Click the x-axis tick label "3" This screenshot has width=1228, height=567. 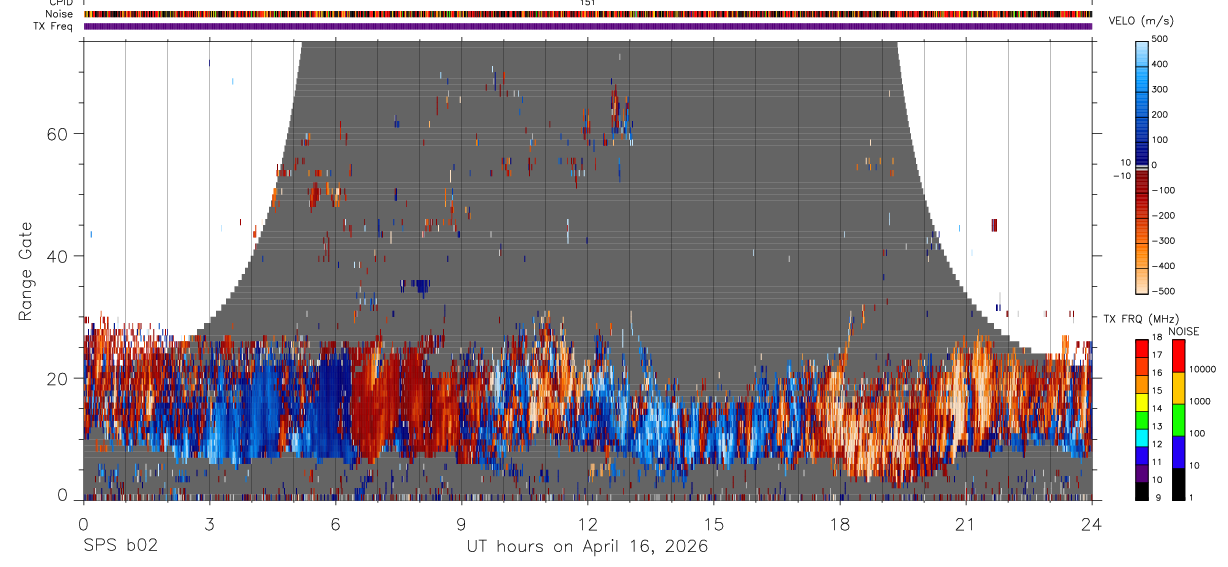coord(209,523)
